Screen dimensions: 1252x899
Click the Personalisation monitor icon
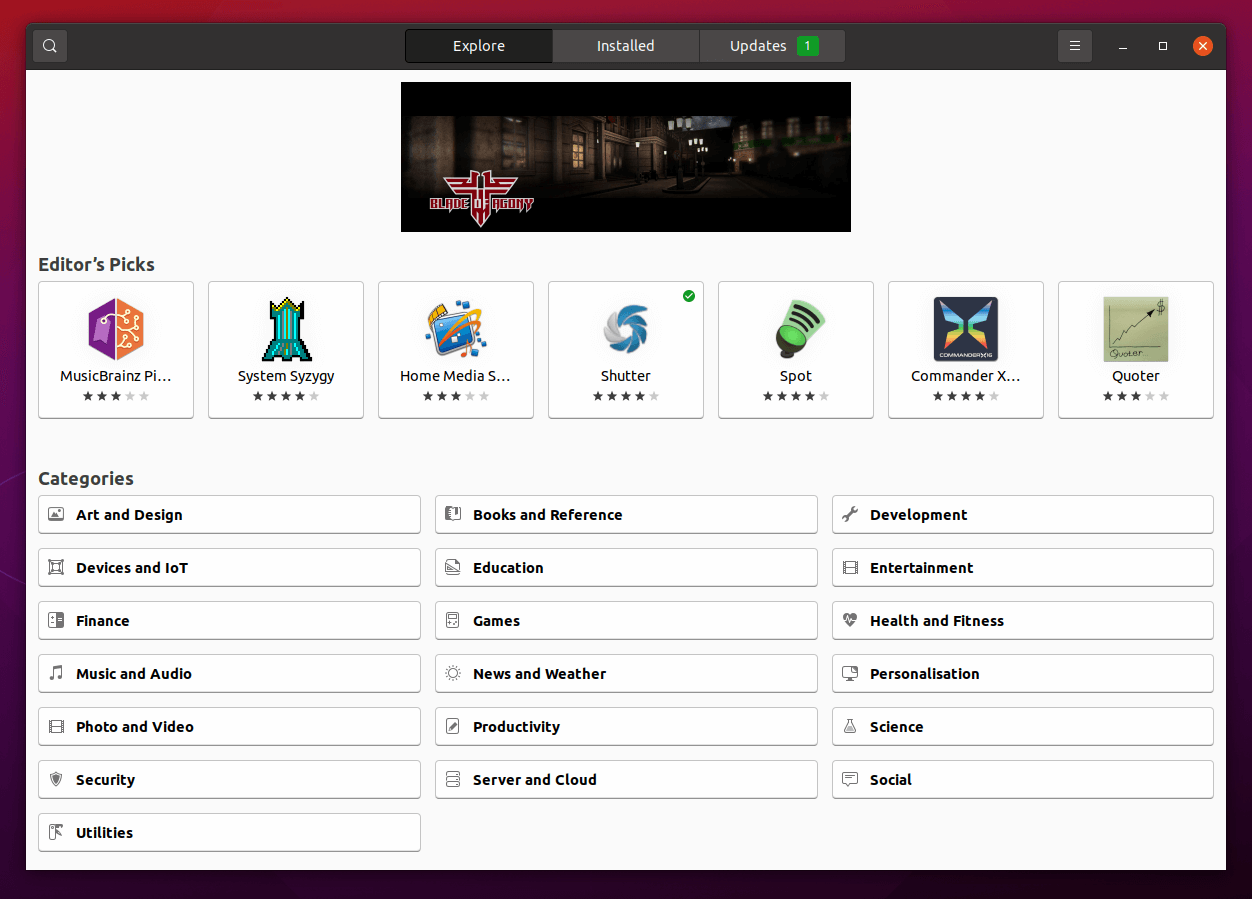tap(850, 674)
